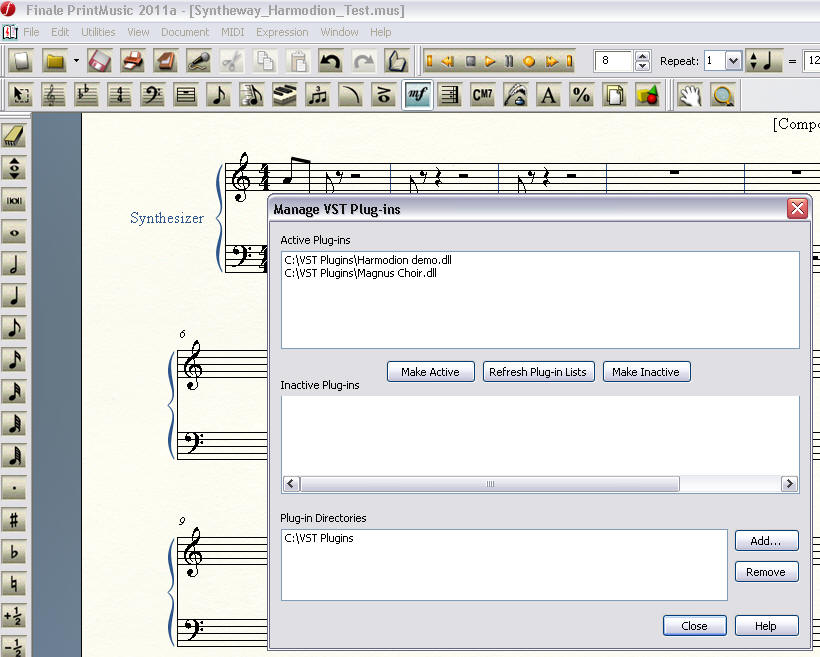Select the Key Signature tool
Image resolution: width=820 pixels, height=657 pixels.
(86, 95)
